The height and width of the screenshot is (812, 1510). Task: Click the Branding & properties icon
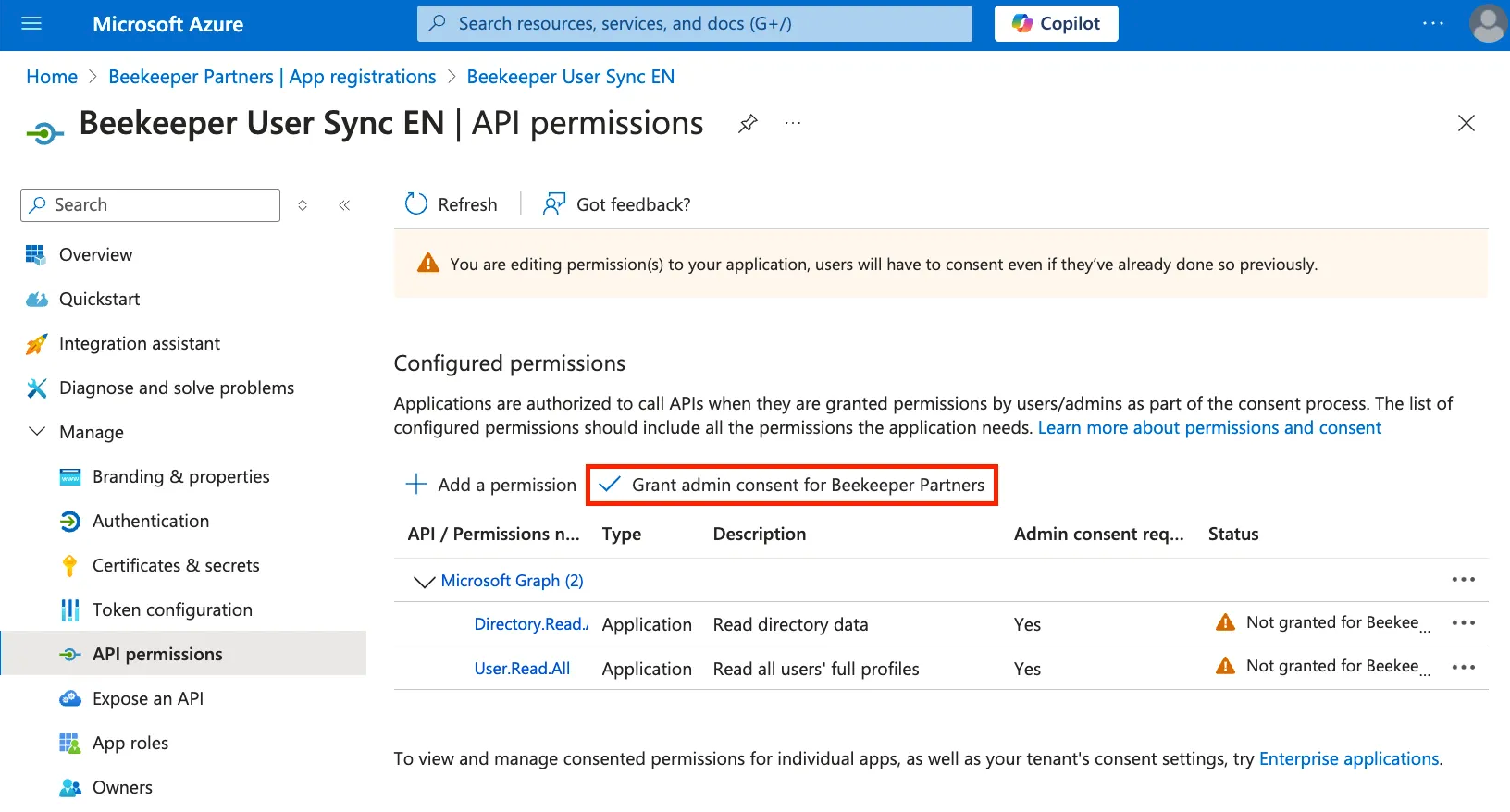click(70, 477)
